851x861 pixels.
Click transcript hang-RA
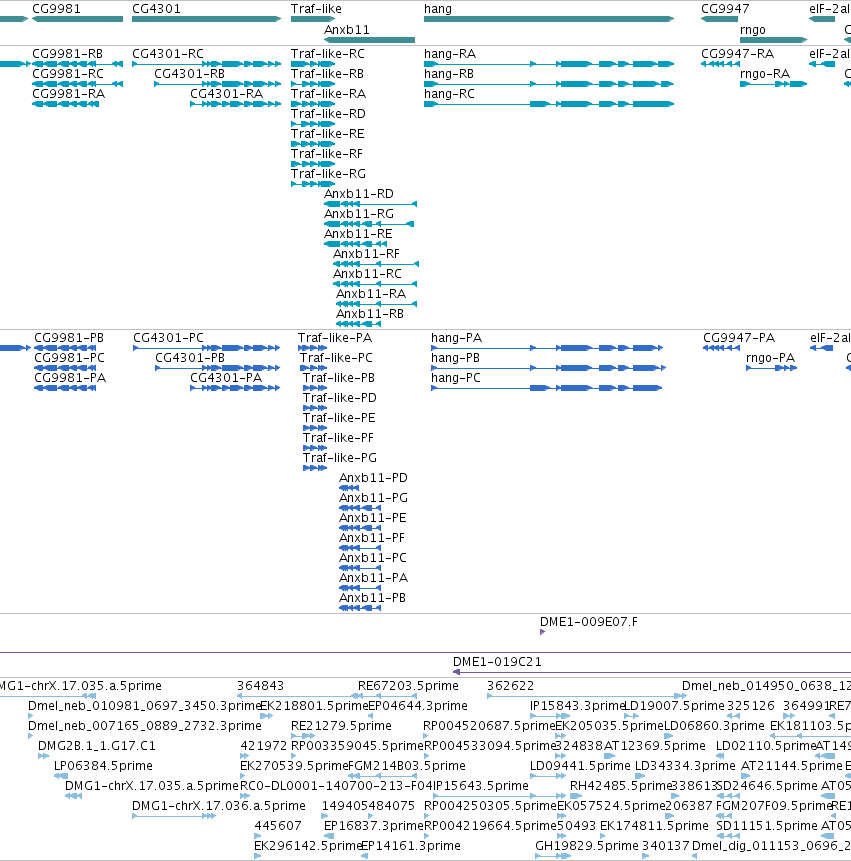point(549,64)
